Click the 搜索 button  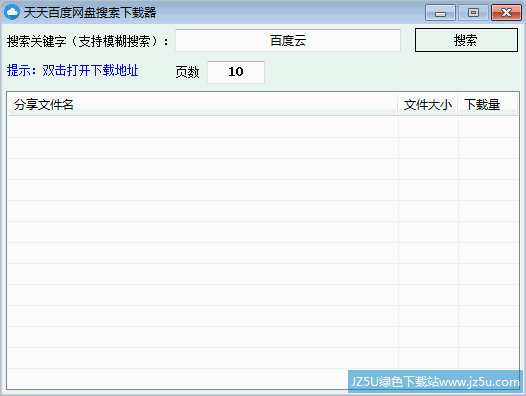pos(466,40)
